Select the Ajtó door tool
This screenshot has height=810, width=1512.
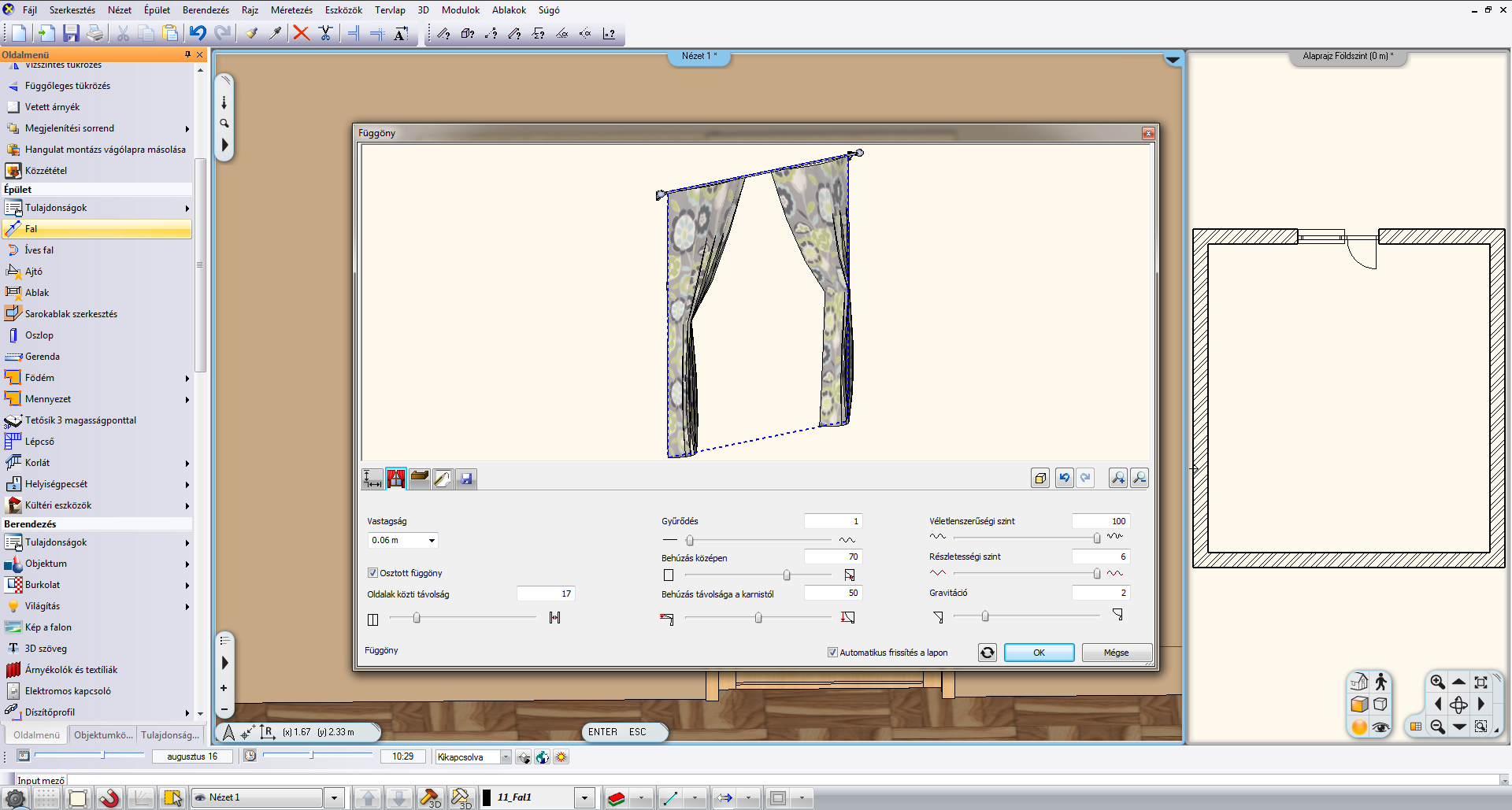tap(34, 272)
